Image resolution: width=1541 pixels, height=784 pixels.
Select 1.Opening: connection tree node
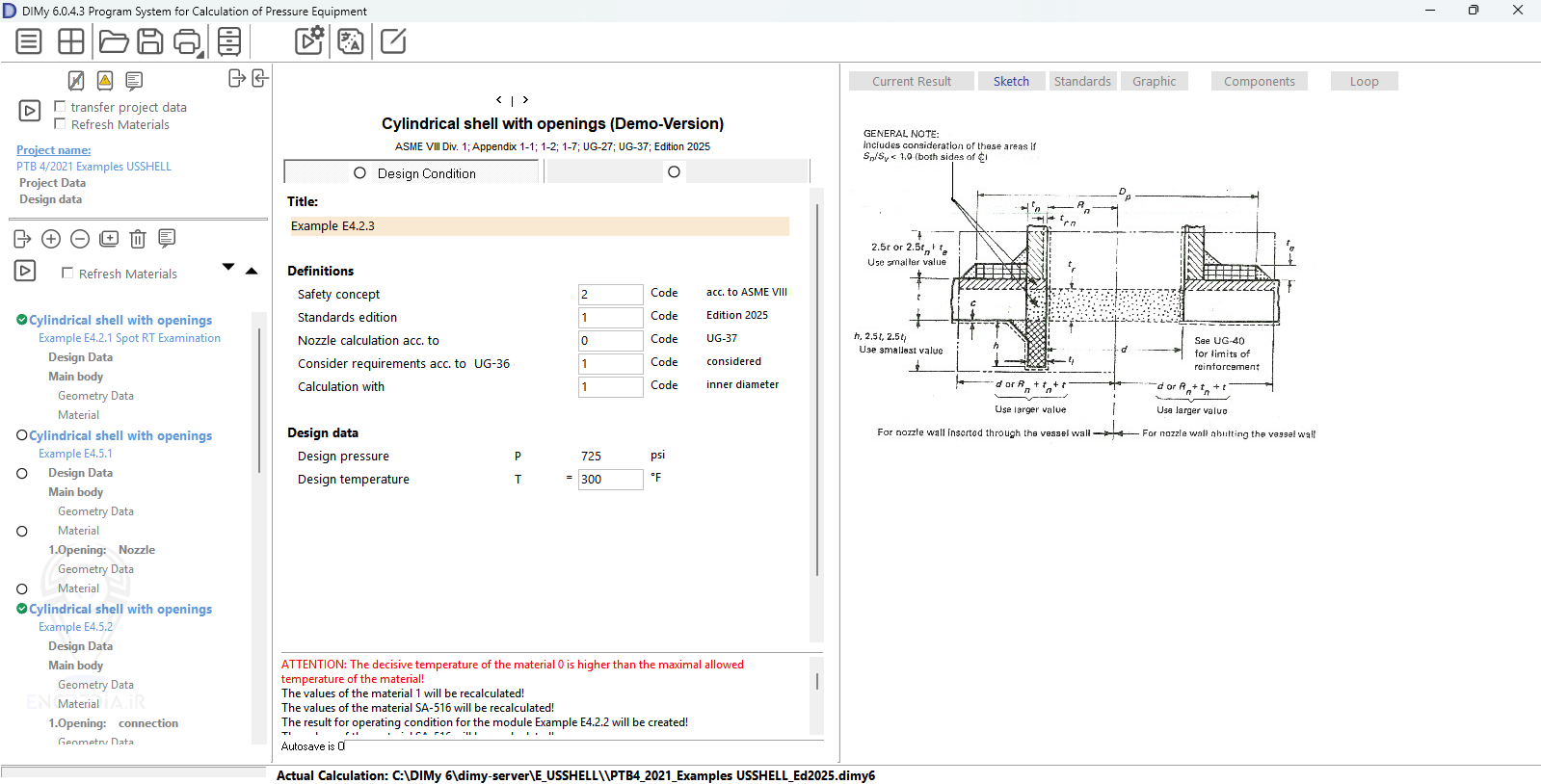point(114,723)
